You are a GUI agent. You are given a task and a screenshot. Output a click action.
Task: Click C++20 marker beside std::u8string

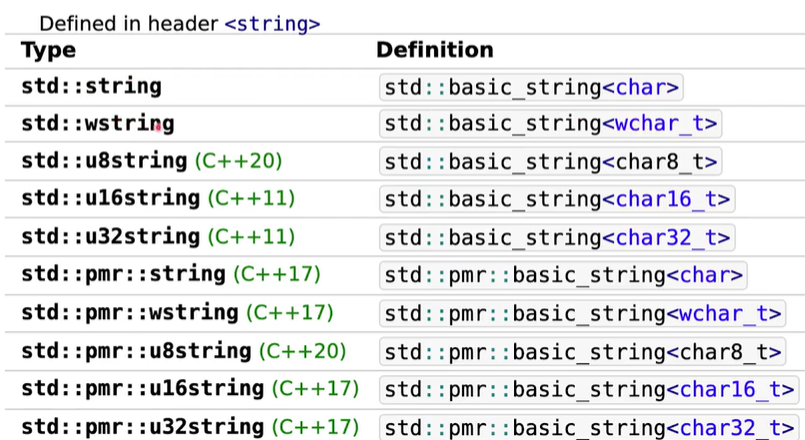[x=238, y=161]
